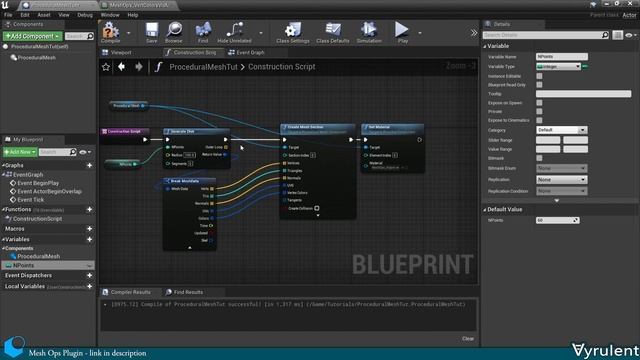
Task: Navigate back with the left arrow
Action: [x=122, y=67]
